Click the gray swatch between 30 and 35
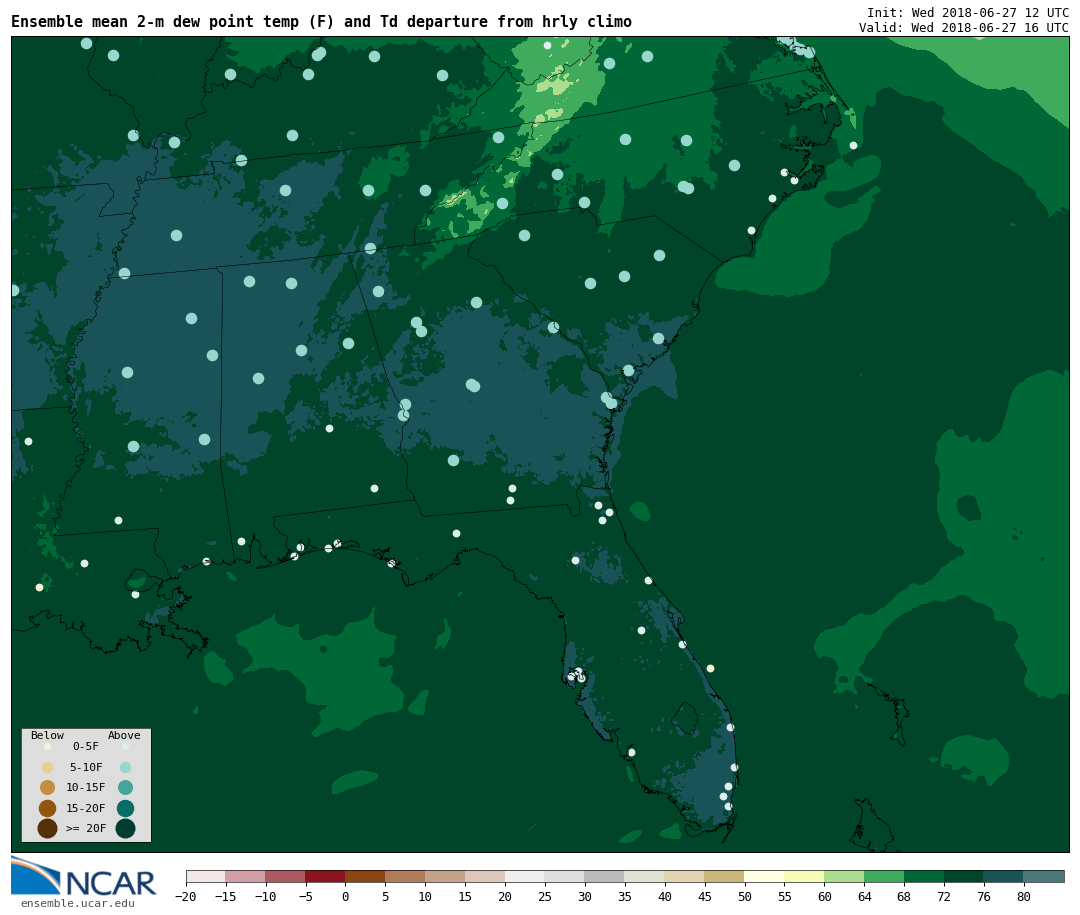The image size is (1080, 915). [605, 876]
